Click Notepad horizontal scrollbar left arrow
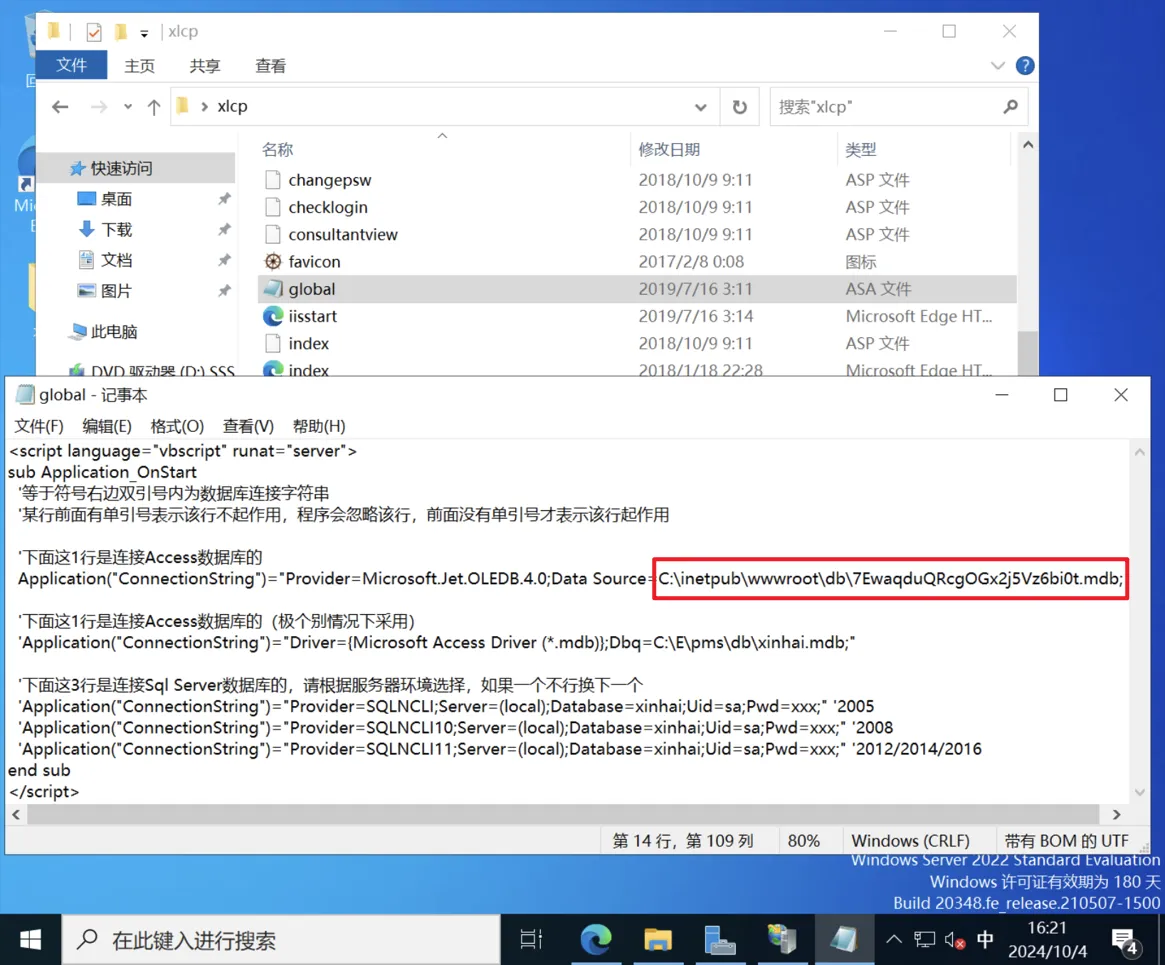Viewport: 1165px width, 965px height. click(x=16, y=815)
